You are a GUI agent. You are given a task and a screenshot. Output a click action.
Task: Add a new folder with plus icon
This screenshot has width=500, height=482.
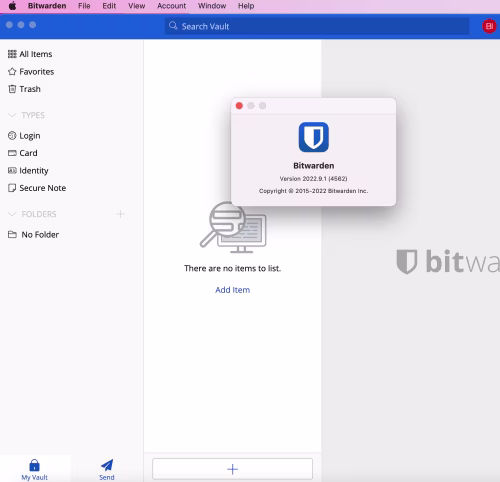coord(120,214)
